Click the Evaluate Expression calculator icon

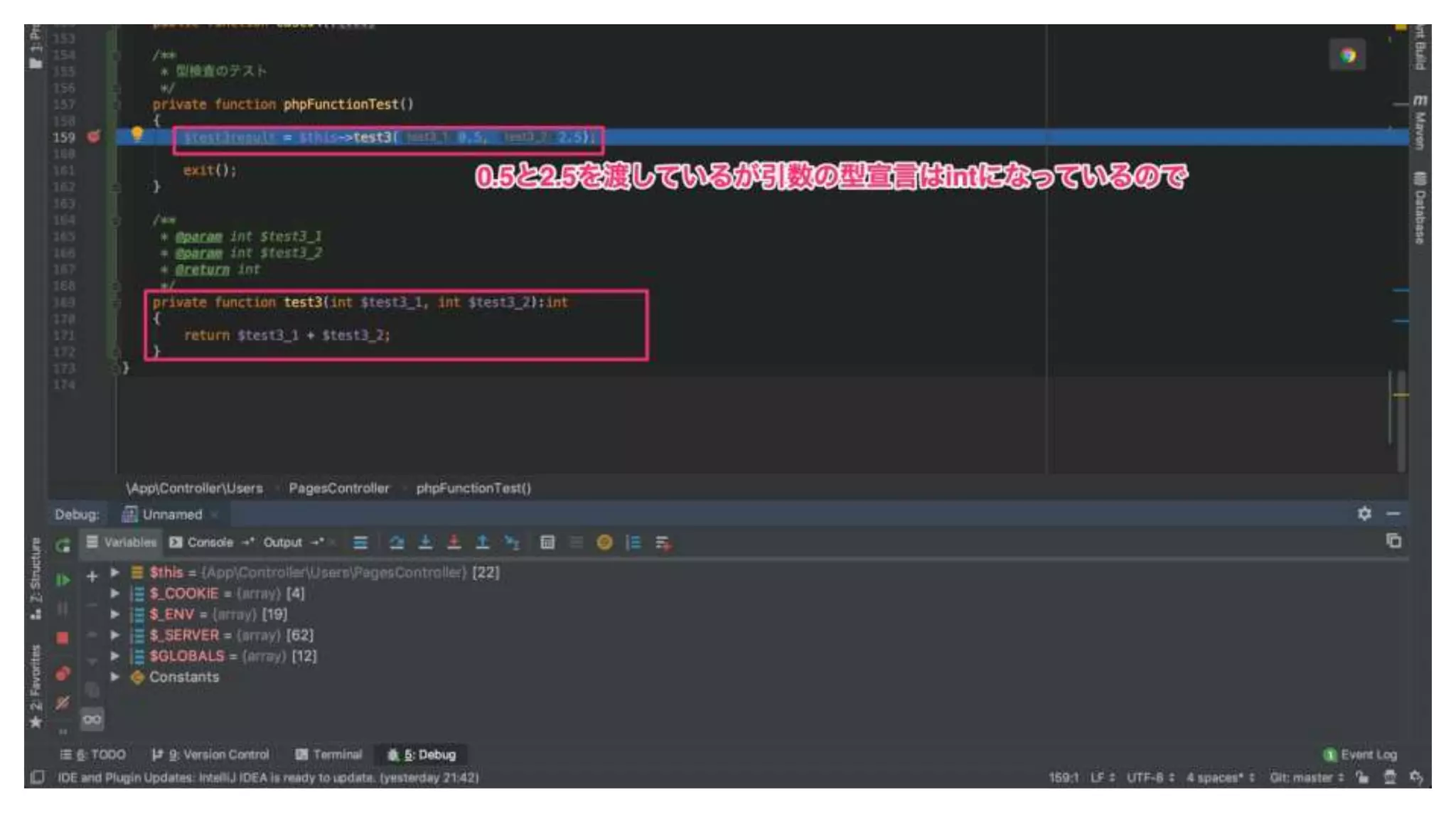[x=547, y=543]
